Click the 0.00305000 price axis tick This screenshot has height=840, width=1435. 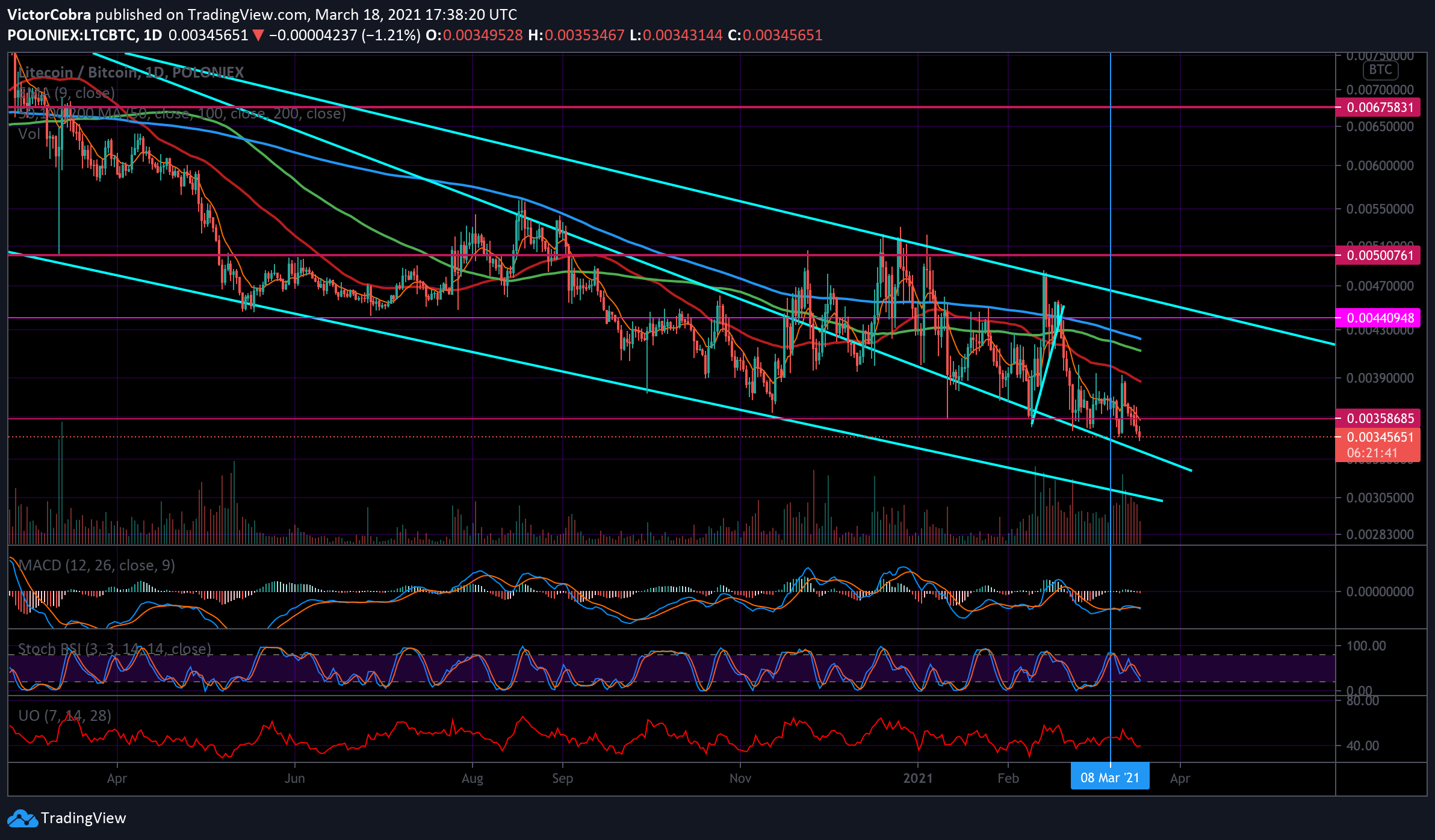(x=1380, y=498)
